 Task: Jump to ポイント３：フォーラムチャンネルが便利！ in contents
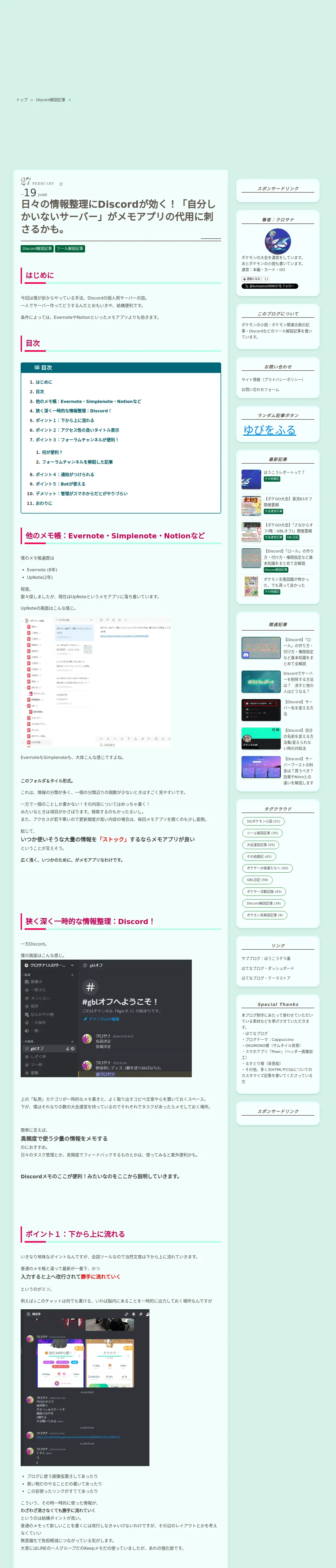(x=77, y=440)
